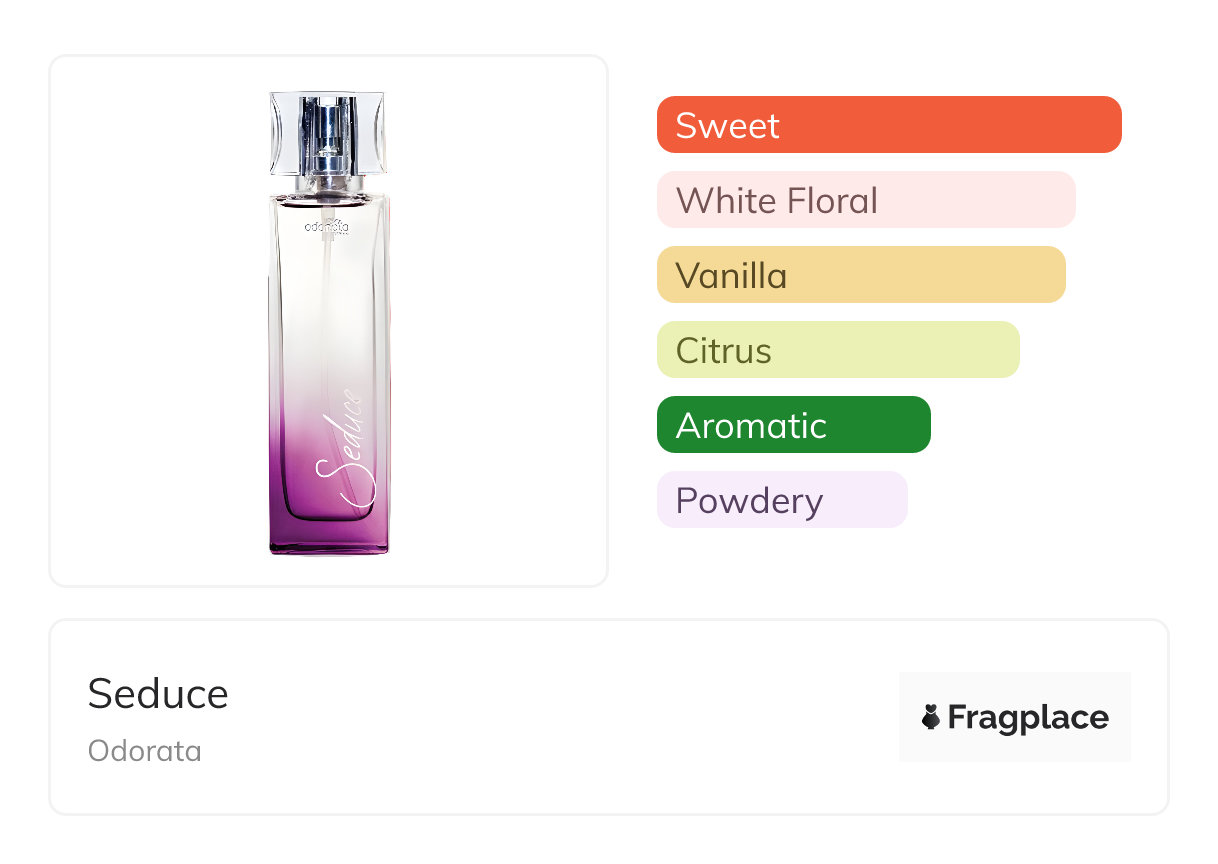
Task: Click the silver cap of the bottle
Action: coord(328,132)
